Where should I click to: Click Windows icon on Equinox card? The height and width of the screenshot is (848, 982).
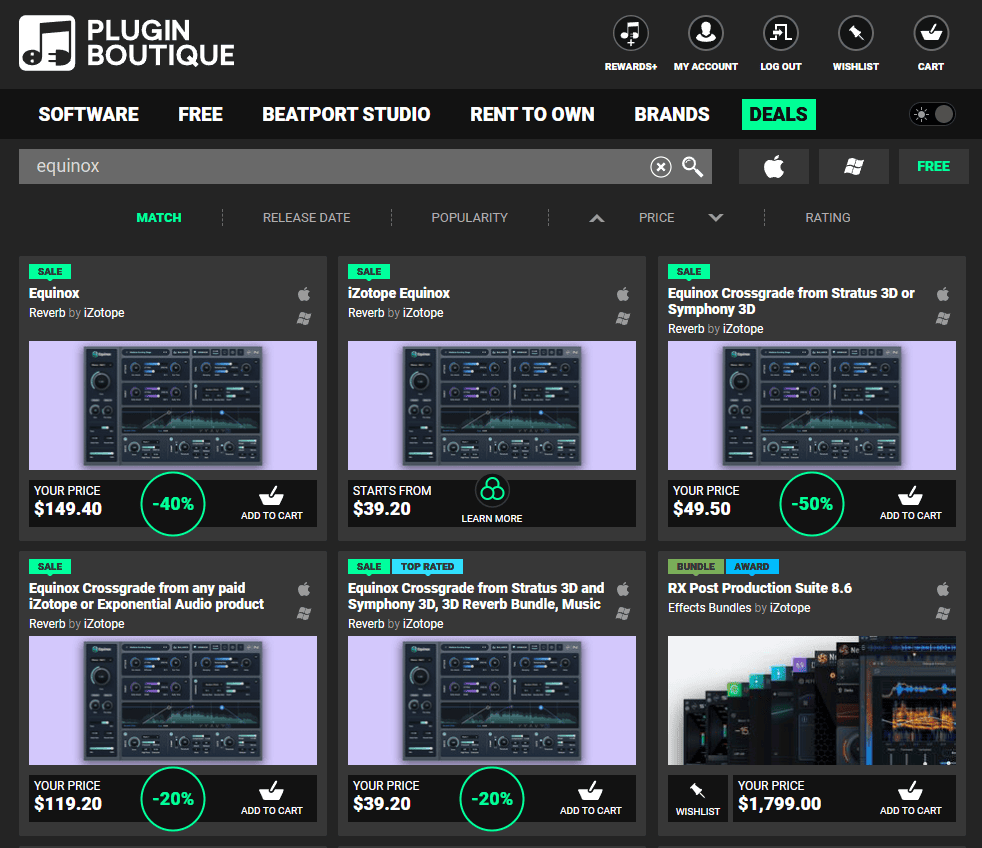(x=304, y=318)
